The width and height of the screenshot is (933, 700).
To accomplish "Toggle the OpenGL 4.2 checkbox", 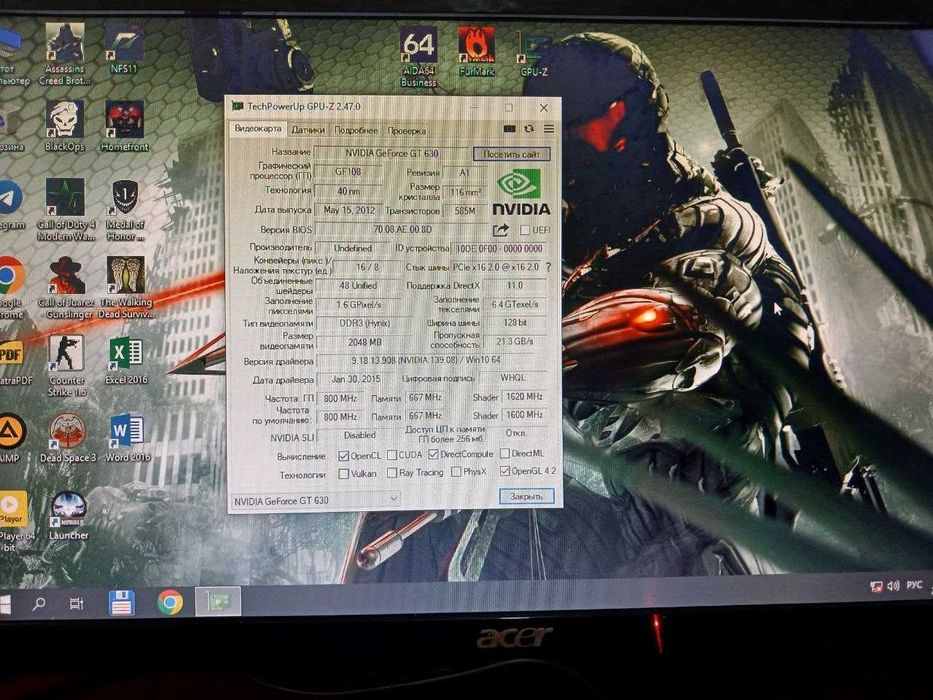I will tap(505, 471).
